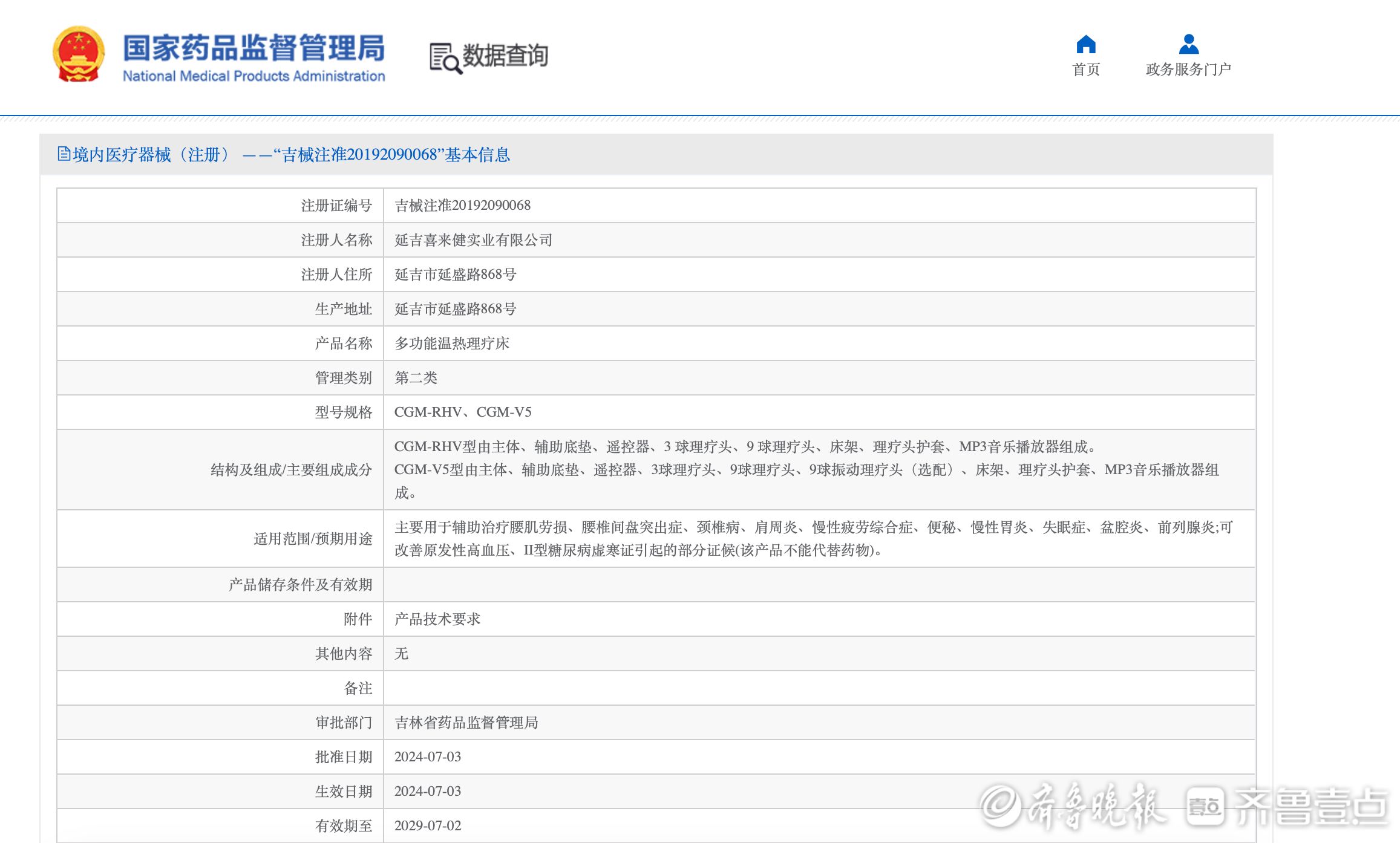Click the data query magnifier icon
Screen dimensions: 1400x843
coord(445,59)
